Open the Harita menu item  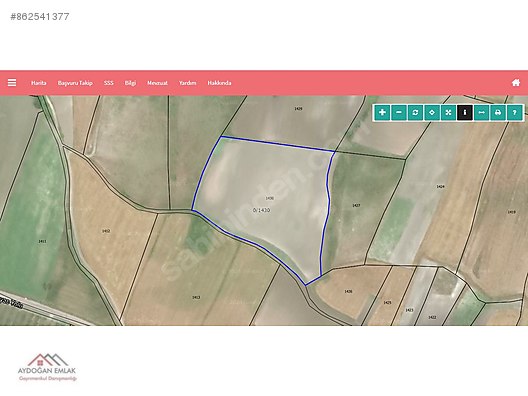point(39,83)
